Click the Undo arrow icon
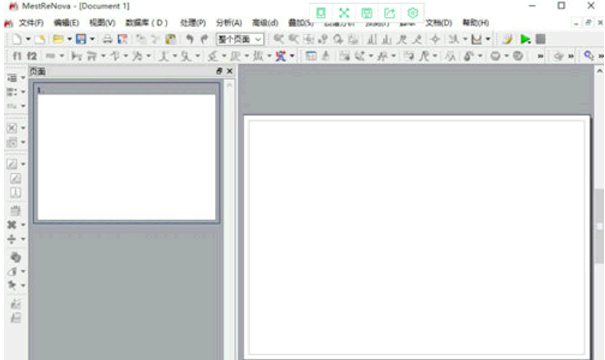 [x=189, y=39]
